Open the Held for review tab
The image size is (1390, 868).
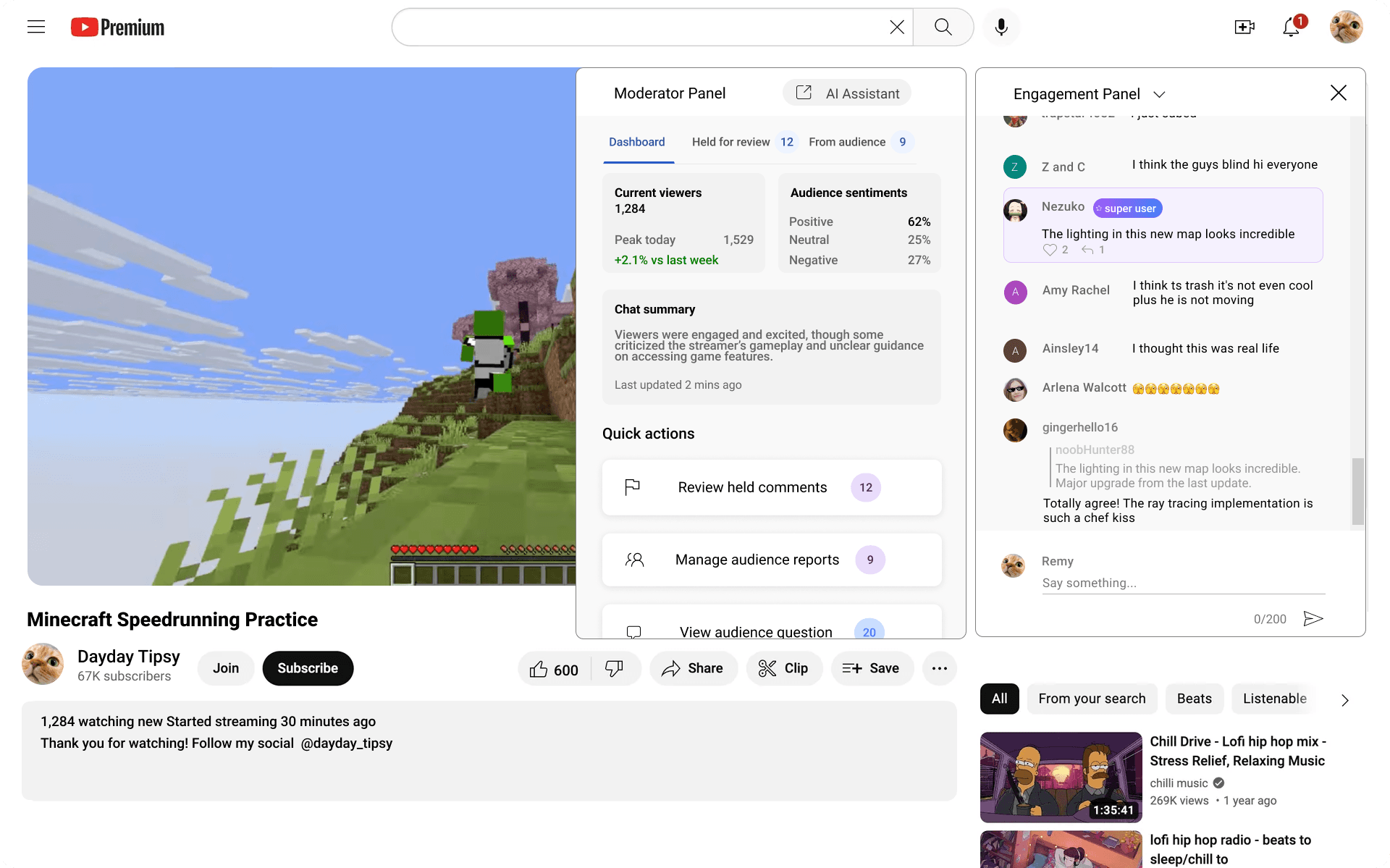(744, 142)
